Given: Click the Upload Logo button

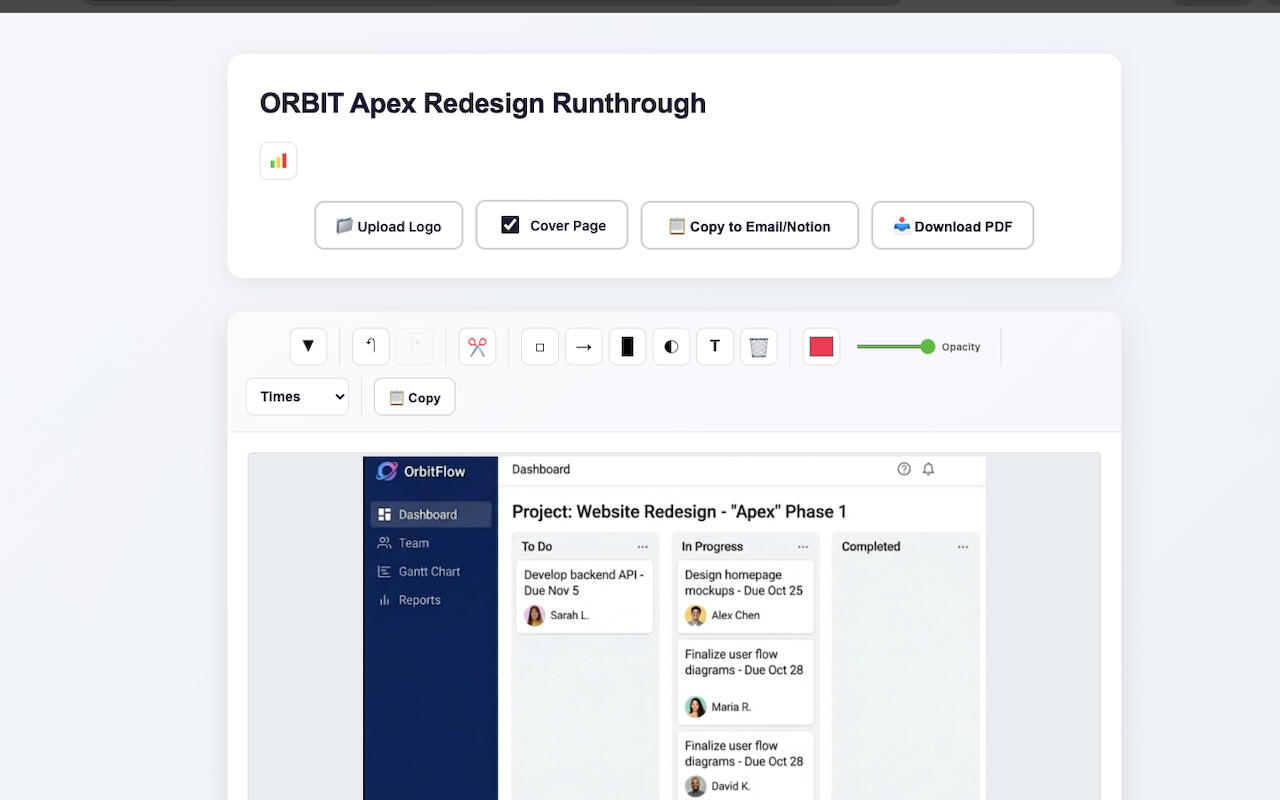Looking at the screenshot, I should pos(389,226).
